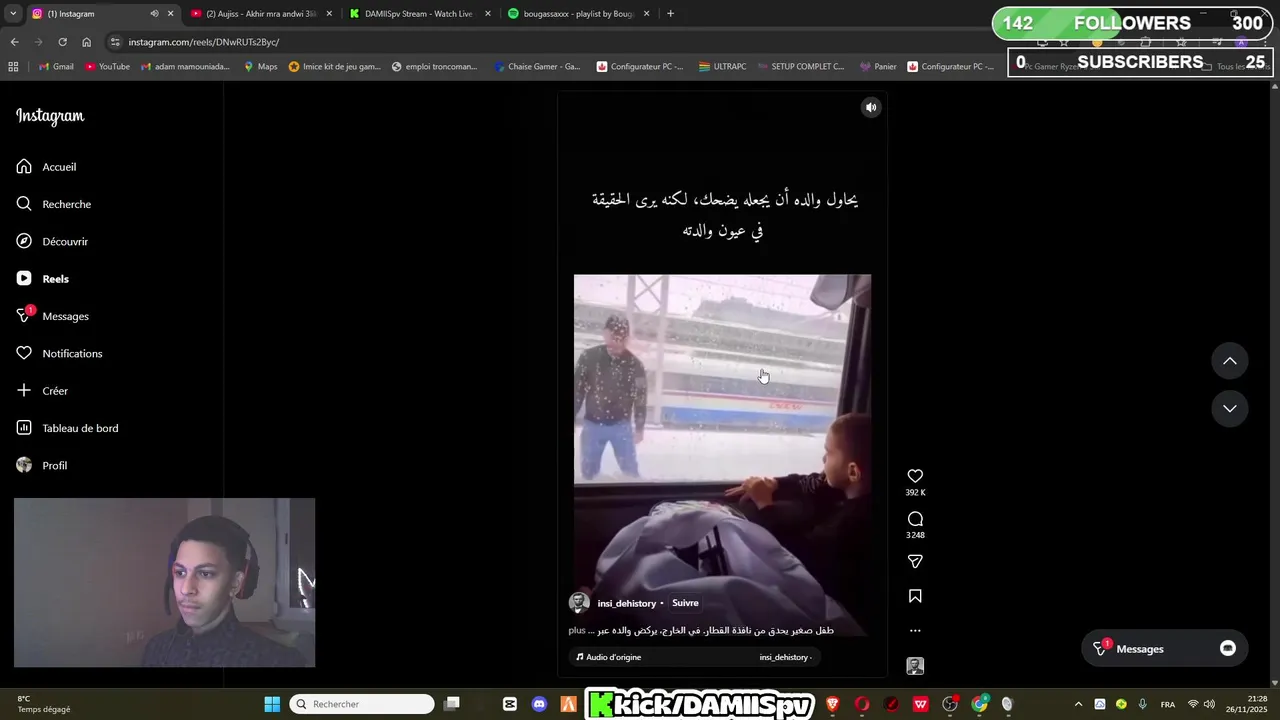The image size is (1280, 720).
Task: Go to Découvrir explore page
Action: coord(52,241)
